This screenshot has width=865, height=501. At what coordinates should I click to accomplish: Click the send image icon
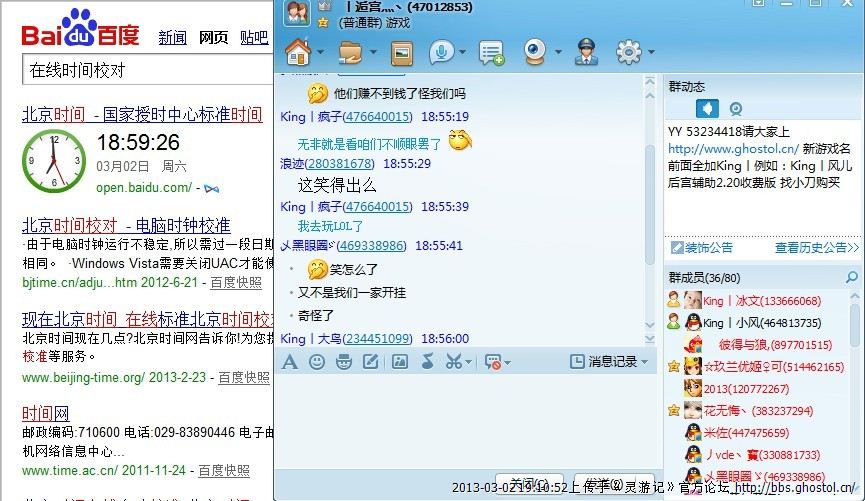(x=399, y=362)
